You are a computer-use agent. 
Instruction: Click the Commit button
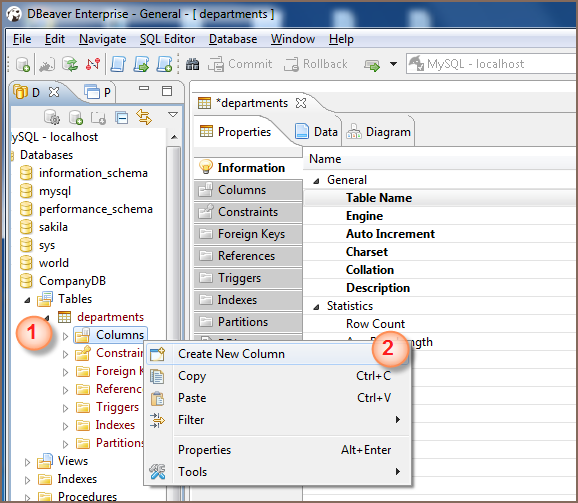(x=240, y=64)
